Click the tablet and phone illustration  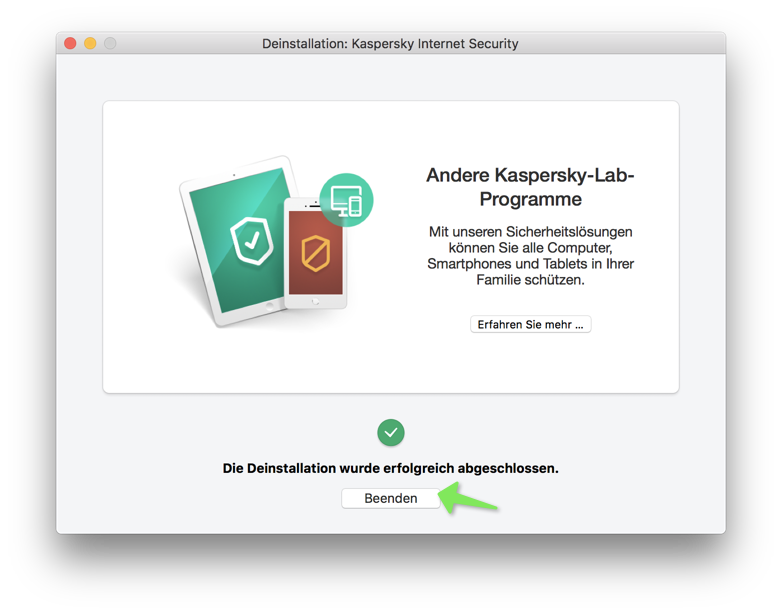276,241
